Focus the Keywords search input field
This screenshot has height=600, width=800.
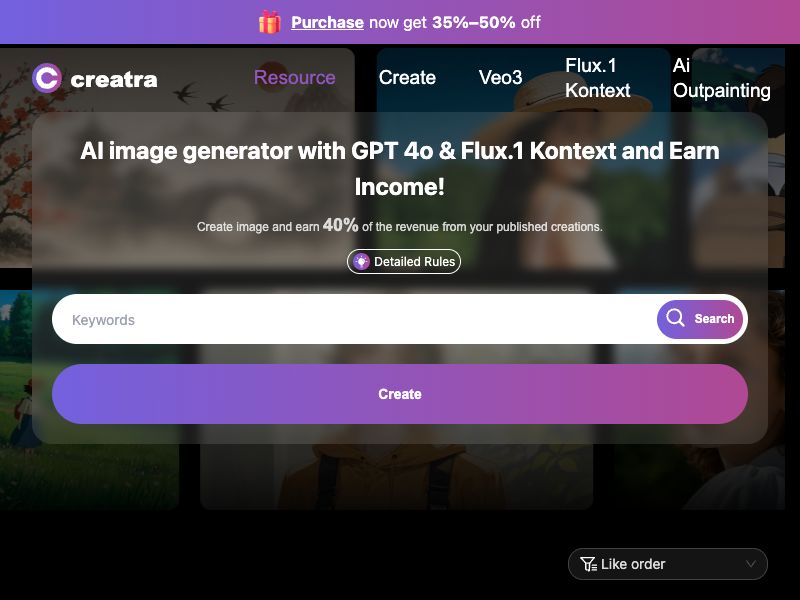coord(354,319)
